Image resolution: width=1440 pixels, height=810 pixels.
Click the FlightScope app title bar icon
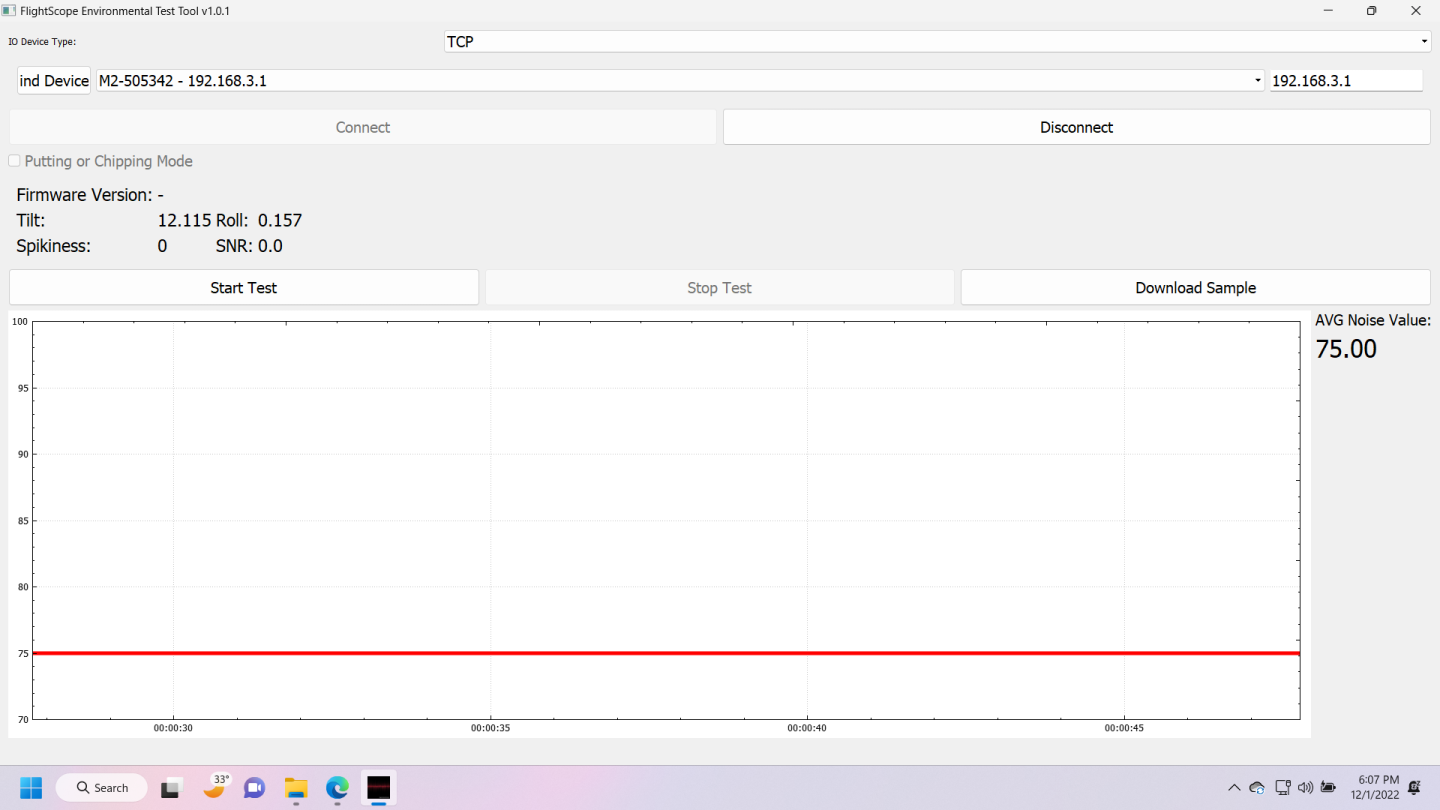point(8,10)
